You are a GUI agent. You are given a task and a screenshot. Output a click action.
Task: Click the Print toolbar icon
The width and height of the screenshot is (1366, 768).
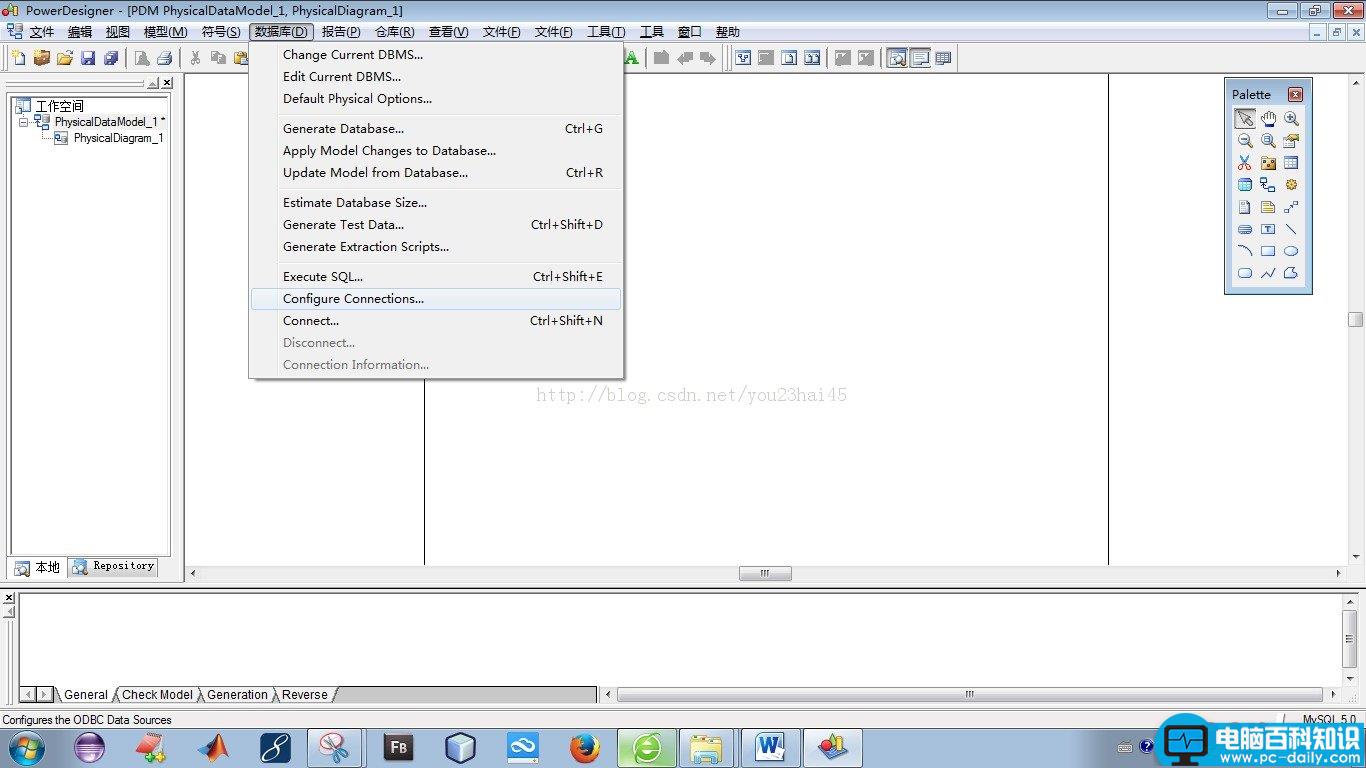pyautogui.click(x=164, y=58)
